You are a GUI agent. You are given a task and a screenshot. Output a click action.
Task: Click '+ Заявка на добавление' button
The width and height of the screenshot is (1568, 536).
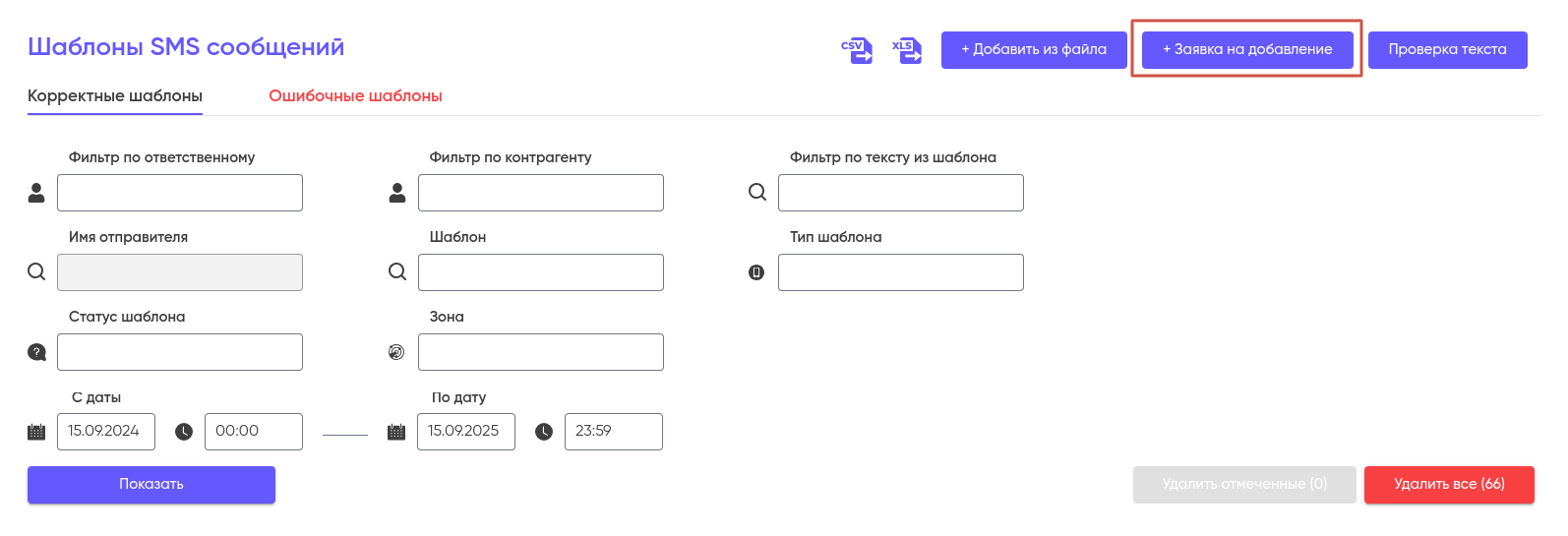click(1247, 49)
